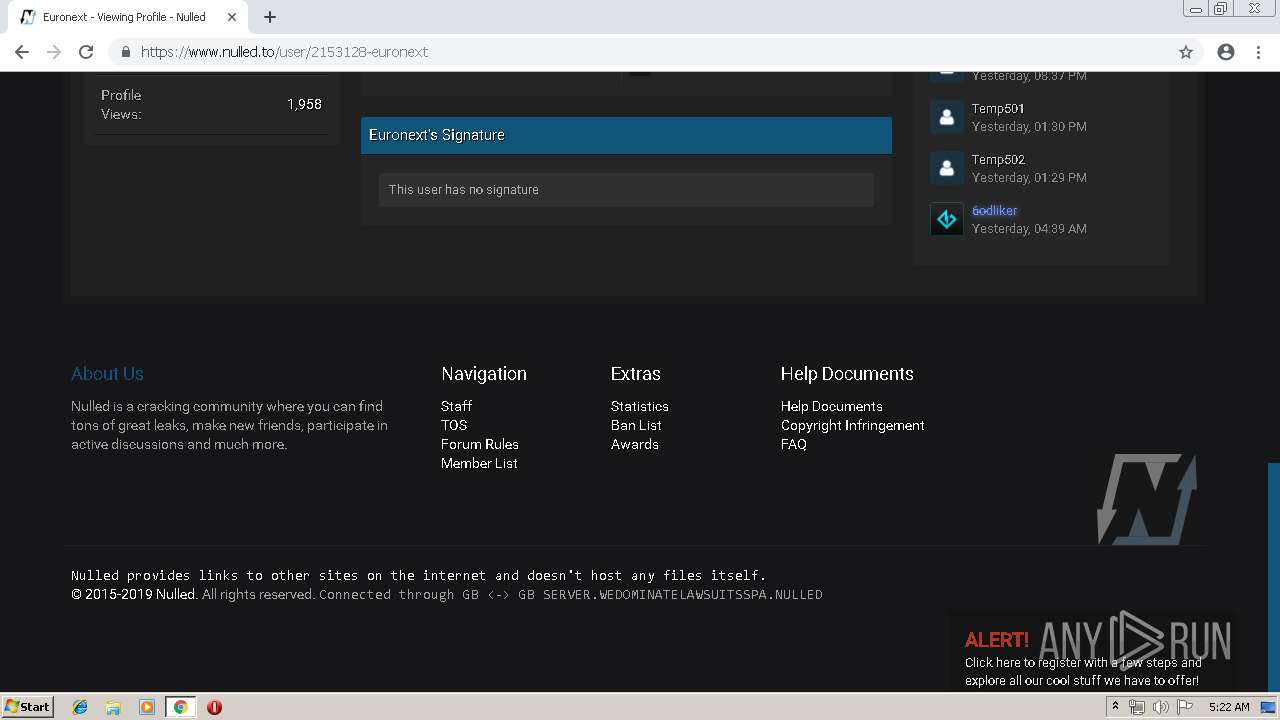The image size is (1280, 720).
Task: Open the TOS link
Action: click(454, 425)
